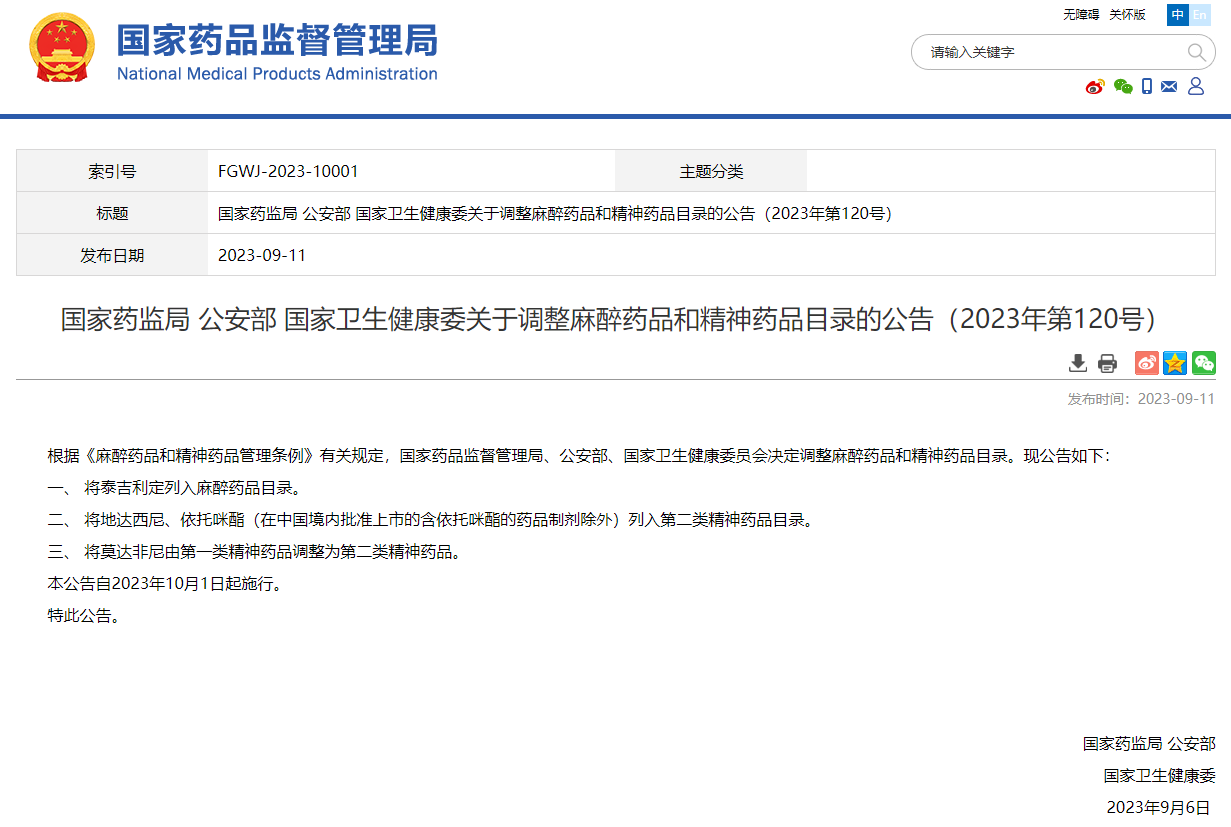Share the announcement via QZone
1231x827 pixels.
click(1173, 363)
